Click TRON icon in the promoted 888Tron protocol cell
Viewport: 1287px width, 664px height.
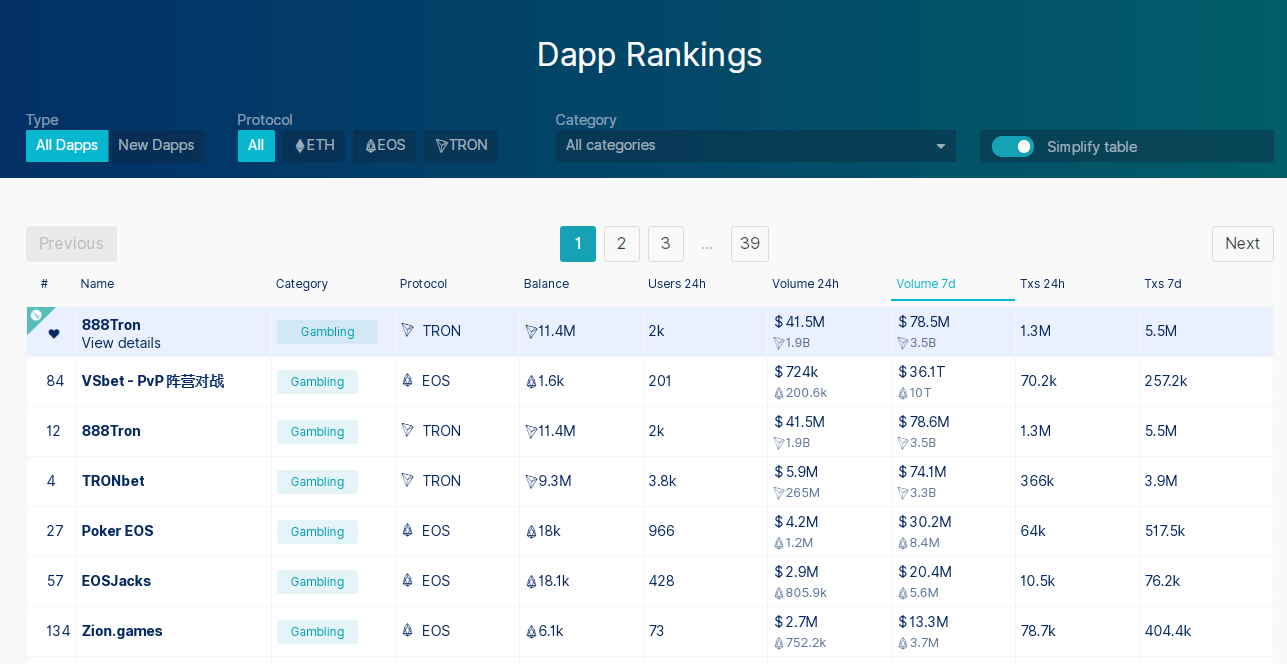[407, 330]
